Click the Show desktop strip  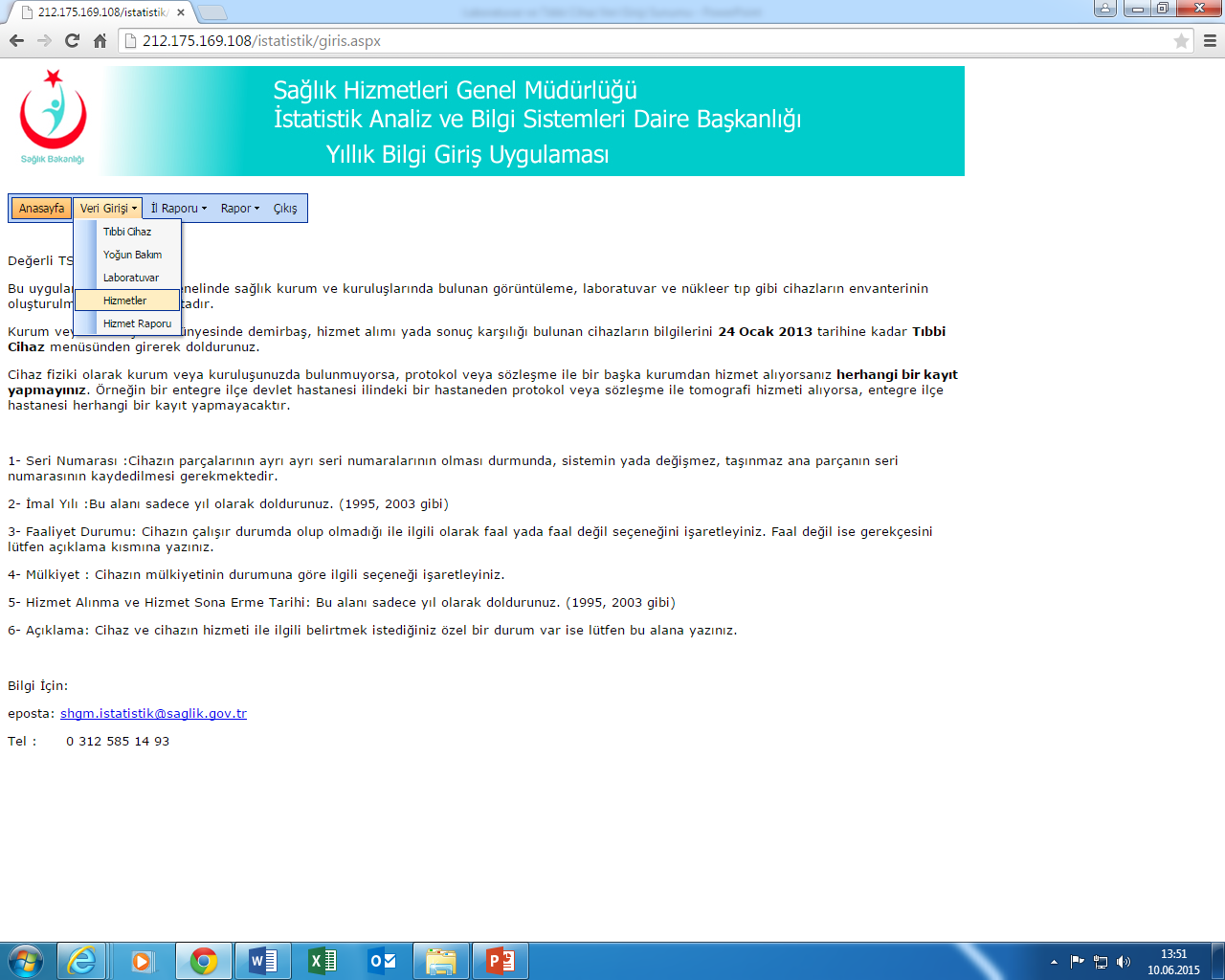click(x=1218, y=961)
